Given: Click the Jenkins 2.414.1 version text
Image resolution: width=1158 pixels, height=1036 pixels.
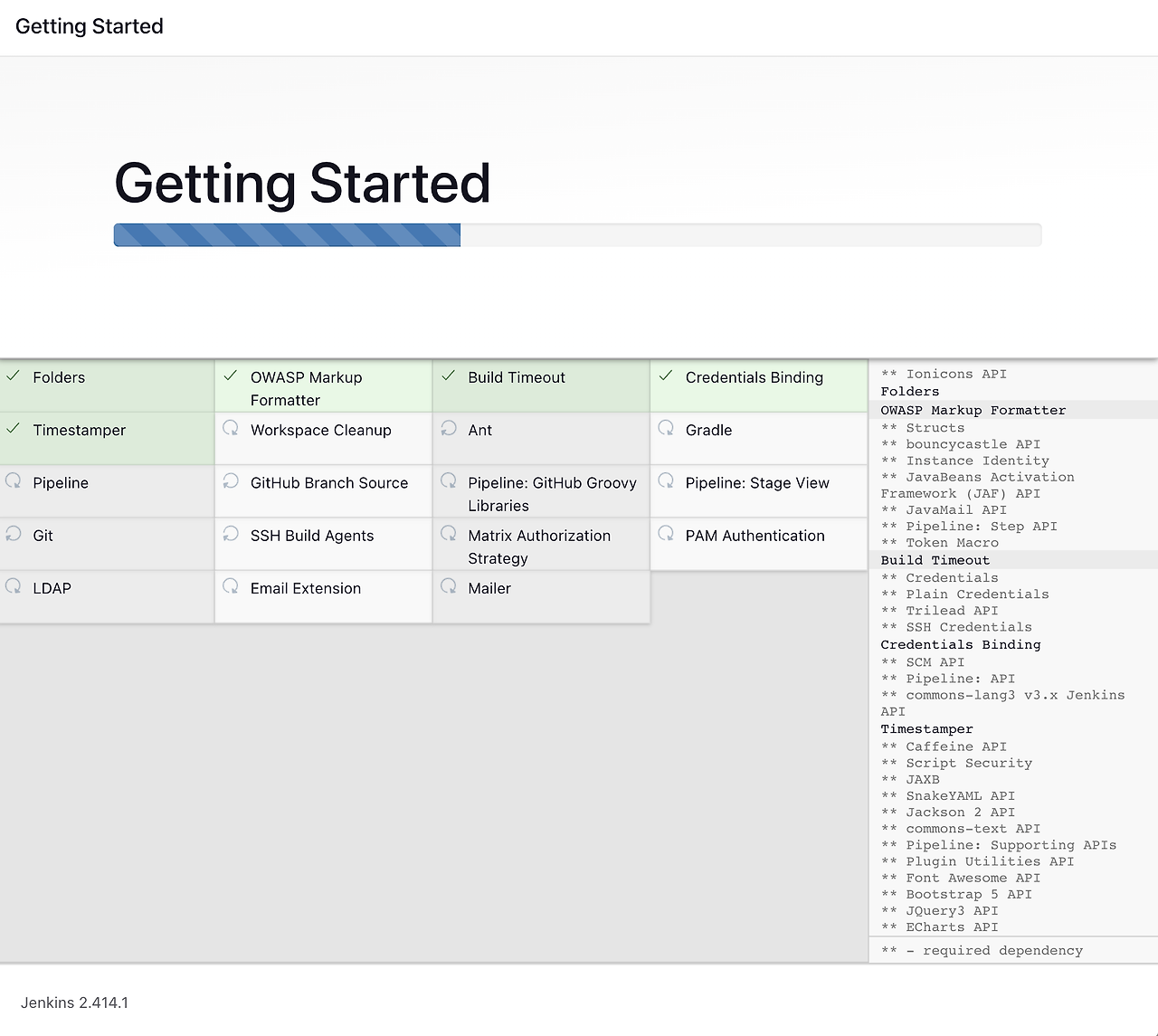Looking at the screenshot, I should 74,1003.
